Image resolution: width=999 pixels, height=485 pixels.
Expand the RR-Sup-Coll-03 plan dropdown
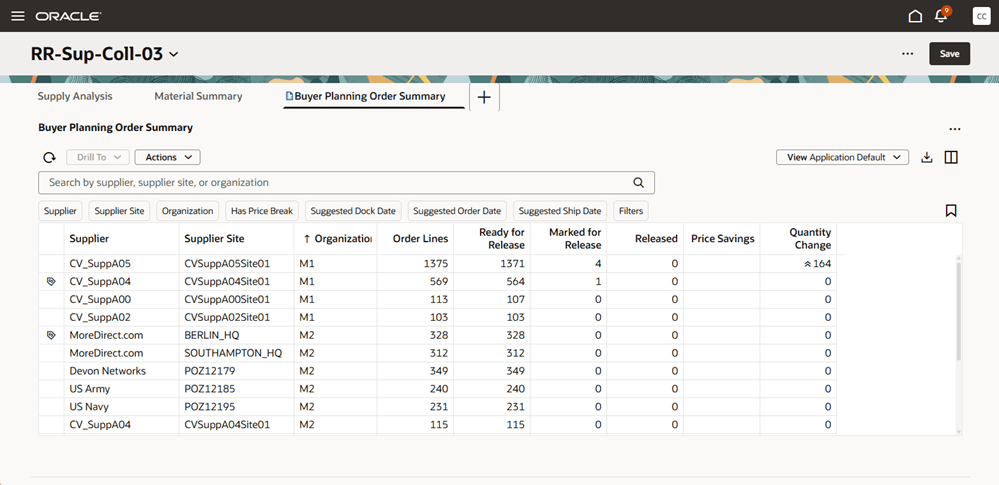(x=173, y=55)
